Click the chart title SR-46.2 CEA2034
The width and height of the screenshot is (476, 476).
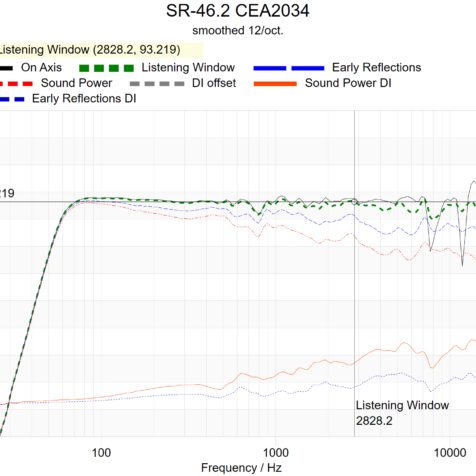click(x=238, y=11)
